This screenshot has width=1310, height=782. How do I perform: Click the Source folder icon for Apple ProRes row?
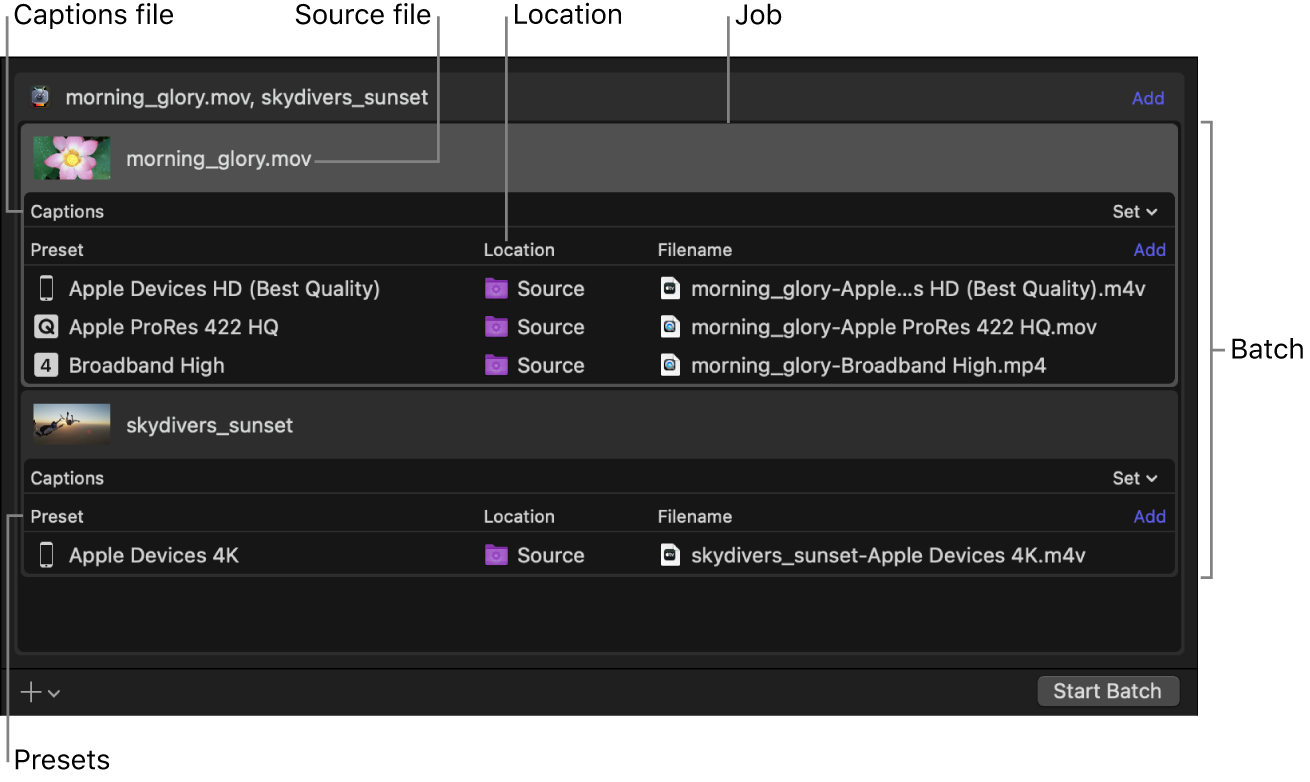(x=497, y=327)
